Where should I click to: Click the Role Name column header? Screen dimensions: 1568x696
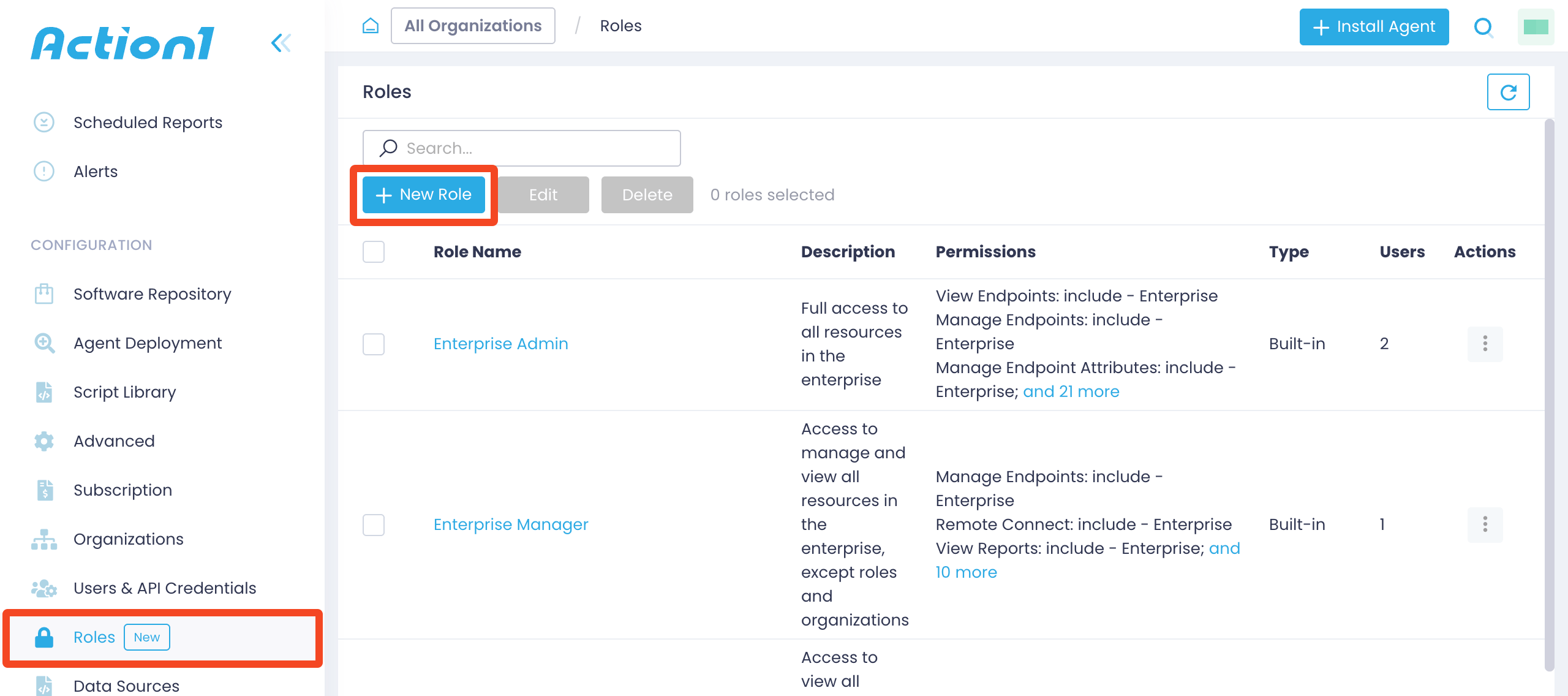pyautogui.click(x=477, y=252)
